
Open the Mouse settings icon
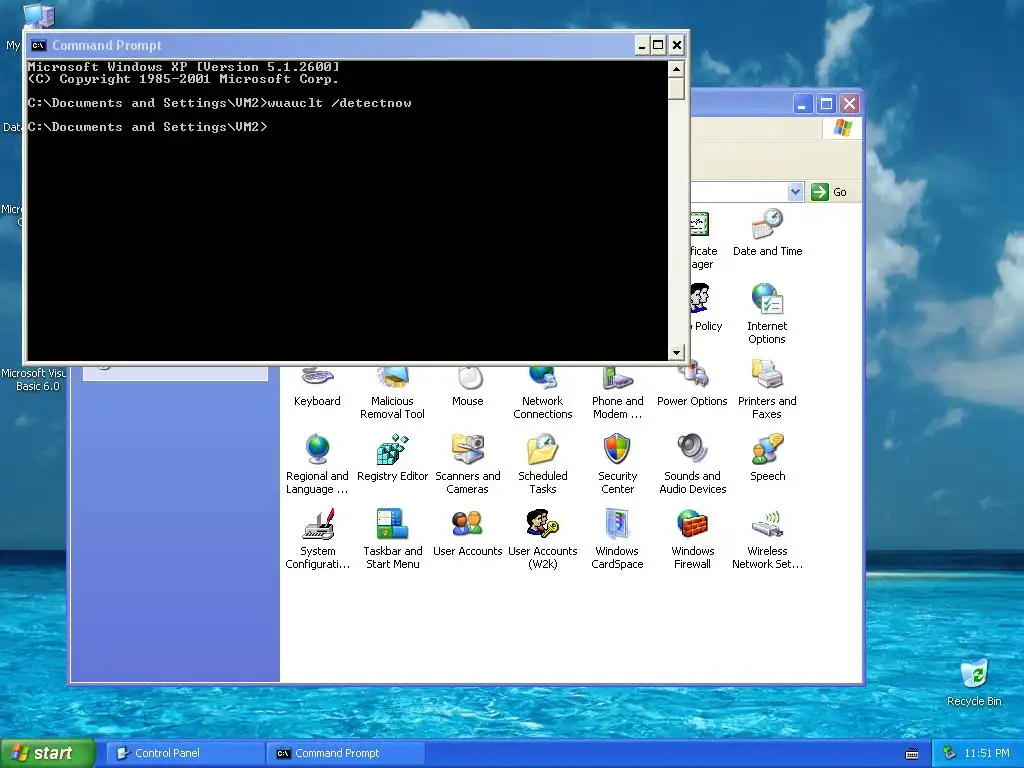[x=468, y=387]
